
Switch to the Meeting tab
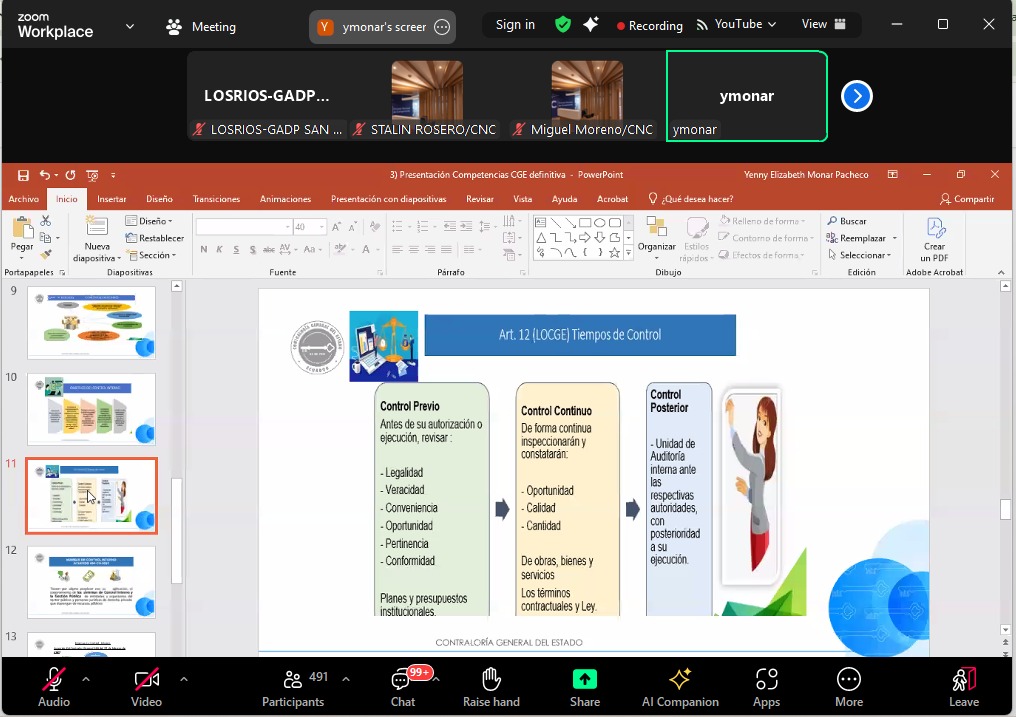(202, 27)
